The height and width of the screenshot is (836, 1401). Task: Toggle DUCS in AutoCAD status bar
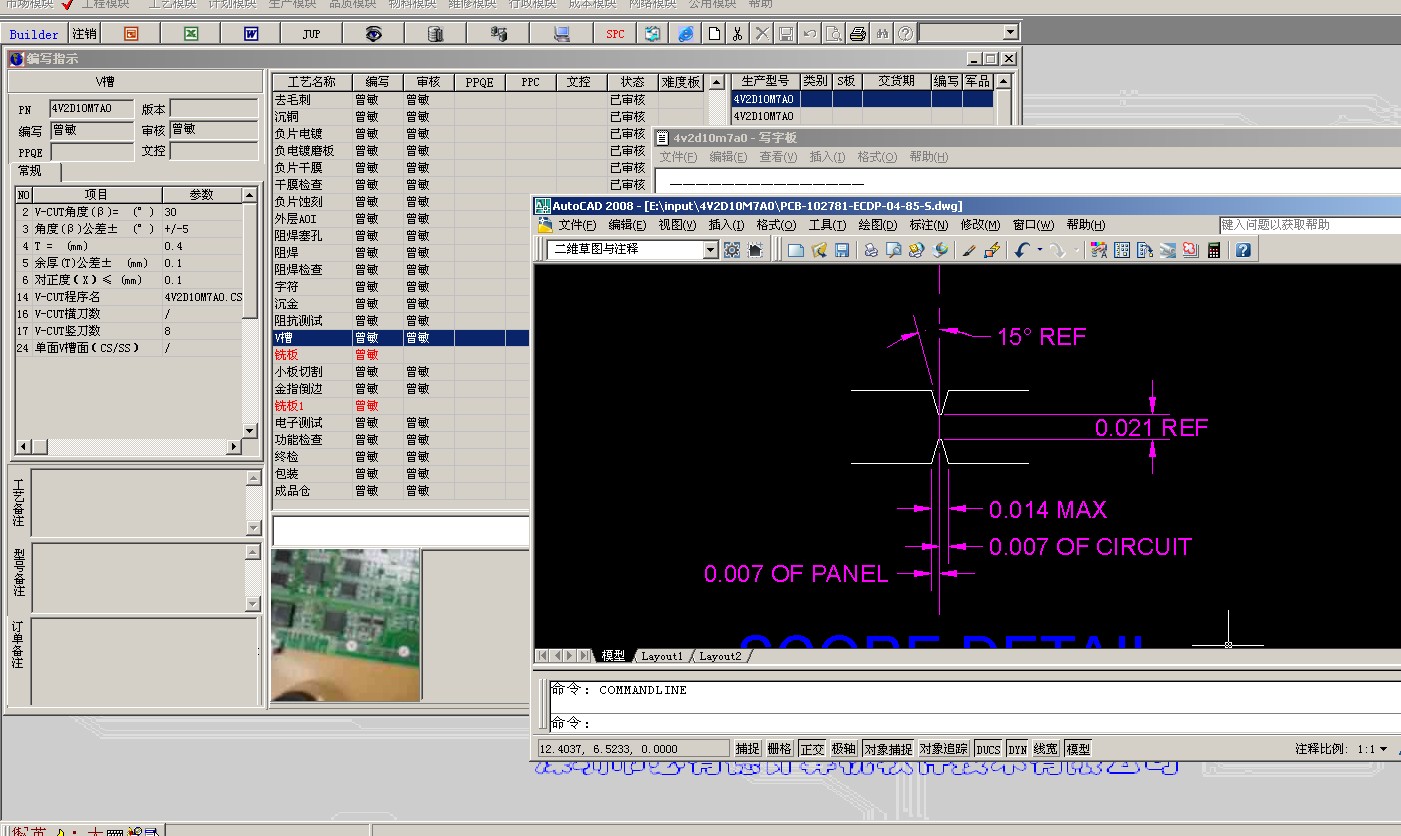pyautogui.click(x=988, y=749)
